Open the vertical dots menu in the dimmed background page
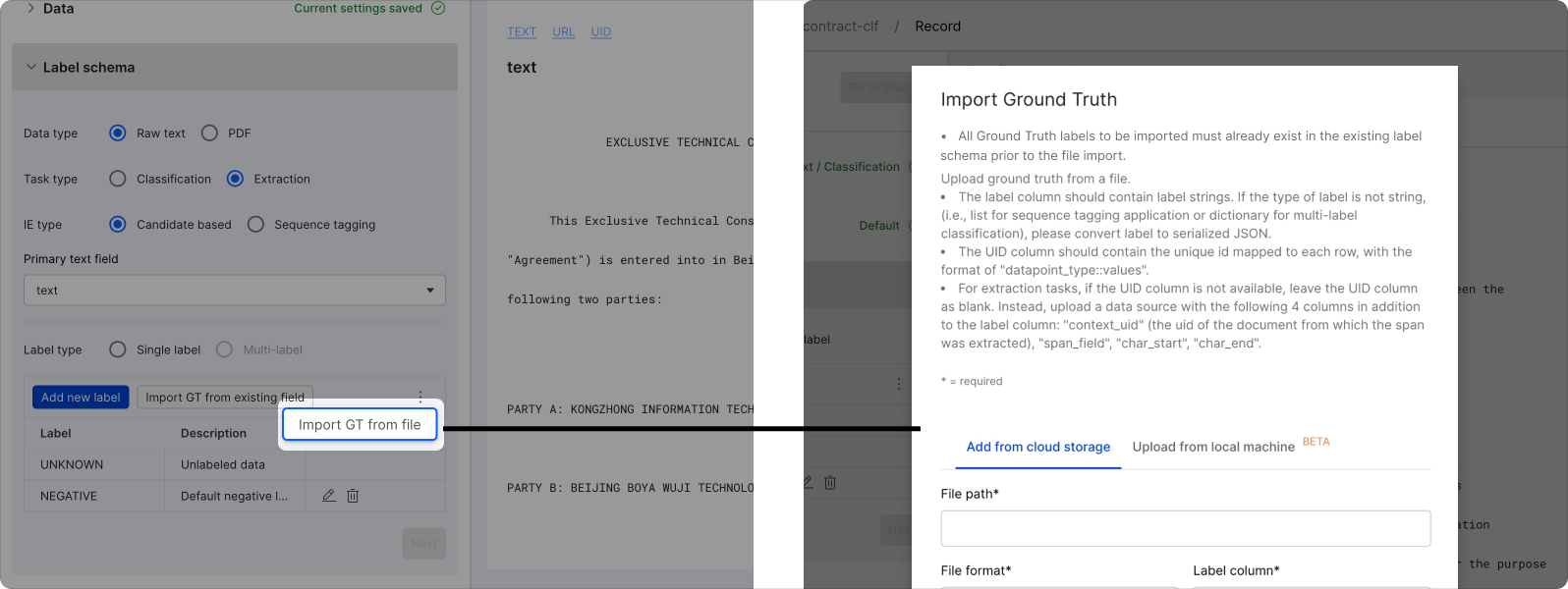This screenshot has height=589, width=1568. coord(898,384)
